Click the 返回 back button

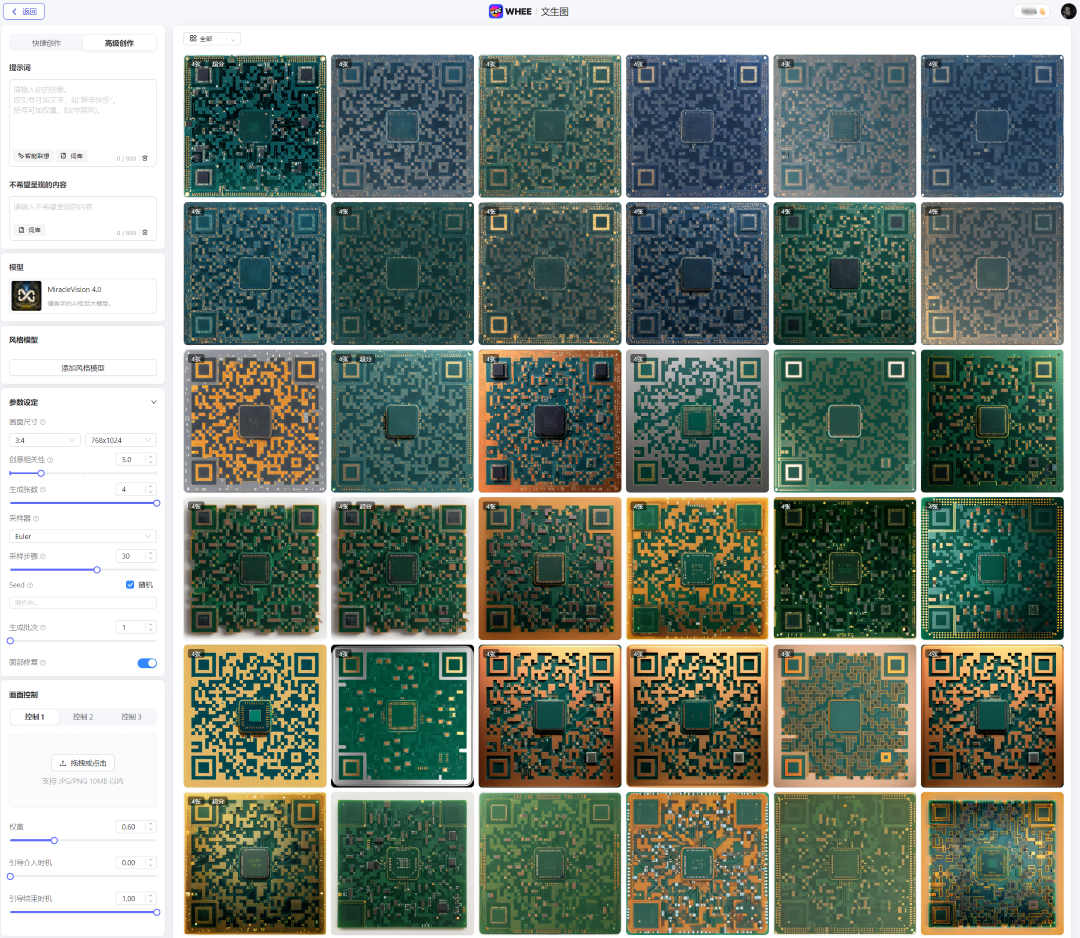tap(24, 12)
